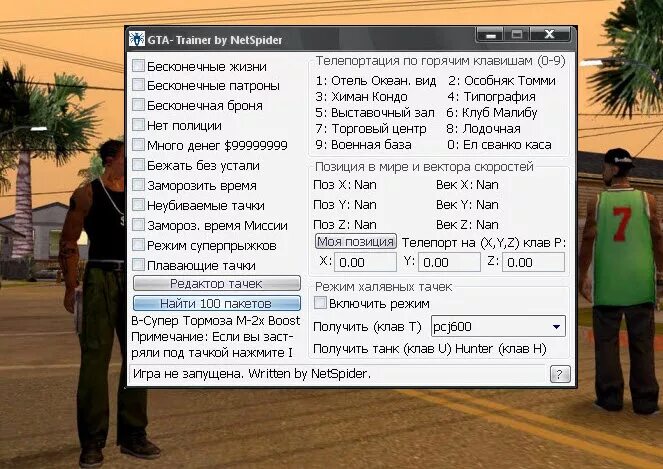Click '9: Военная база' teleport entry
Screen dimensions: 663x469
click(363, 145)
